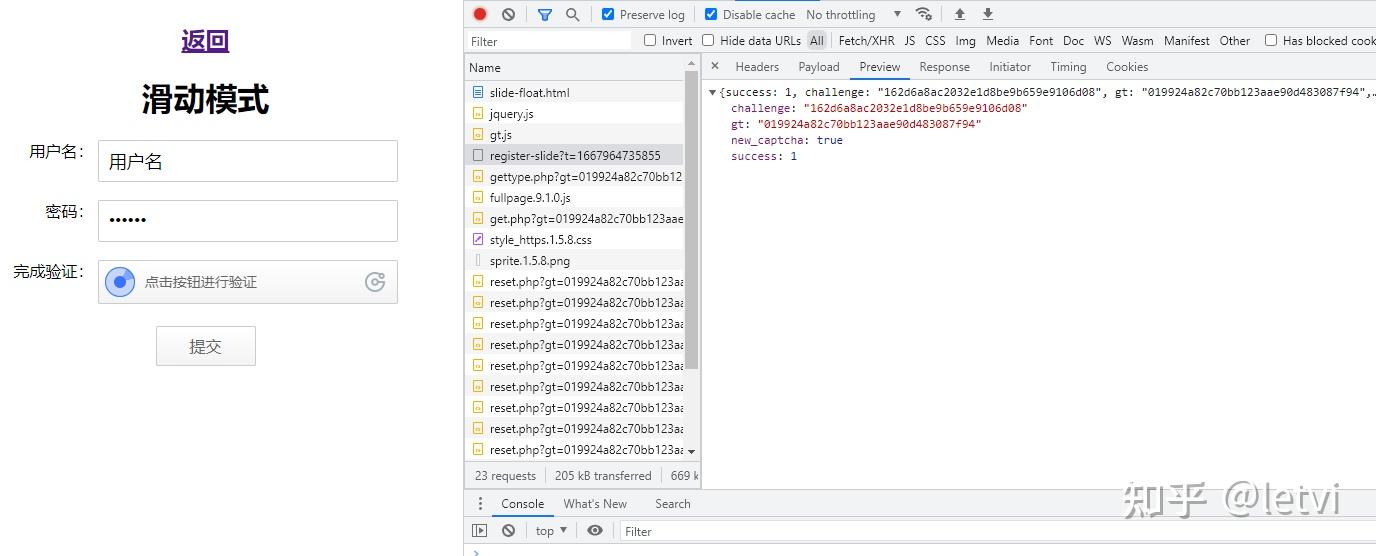1376x556 pixels.
Task: Check Hide data URLs option
Action: (708, 40)
